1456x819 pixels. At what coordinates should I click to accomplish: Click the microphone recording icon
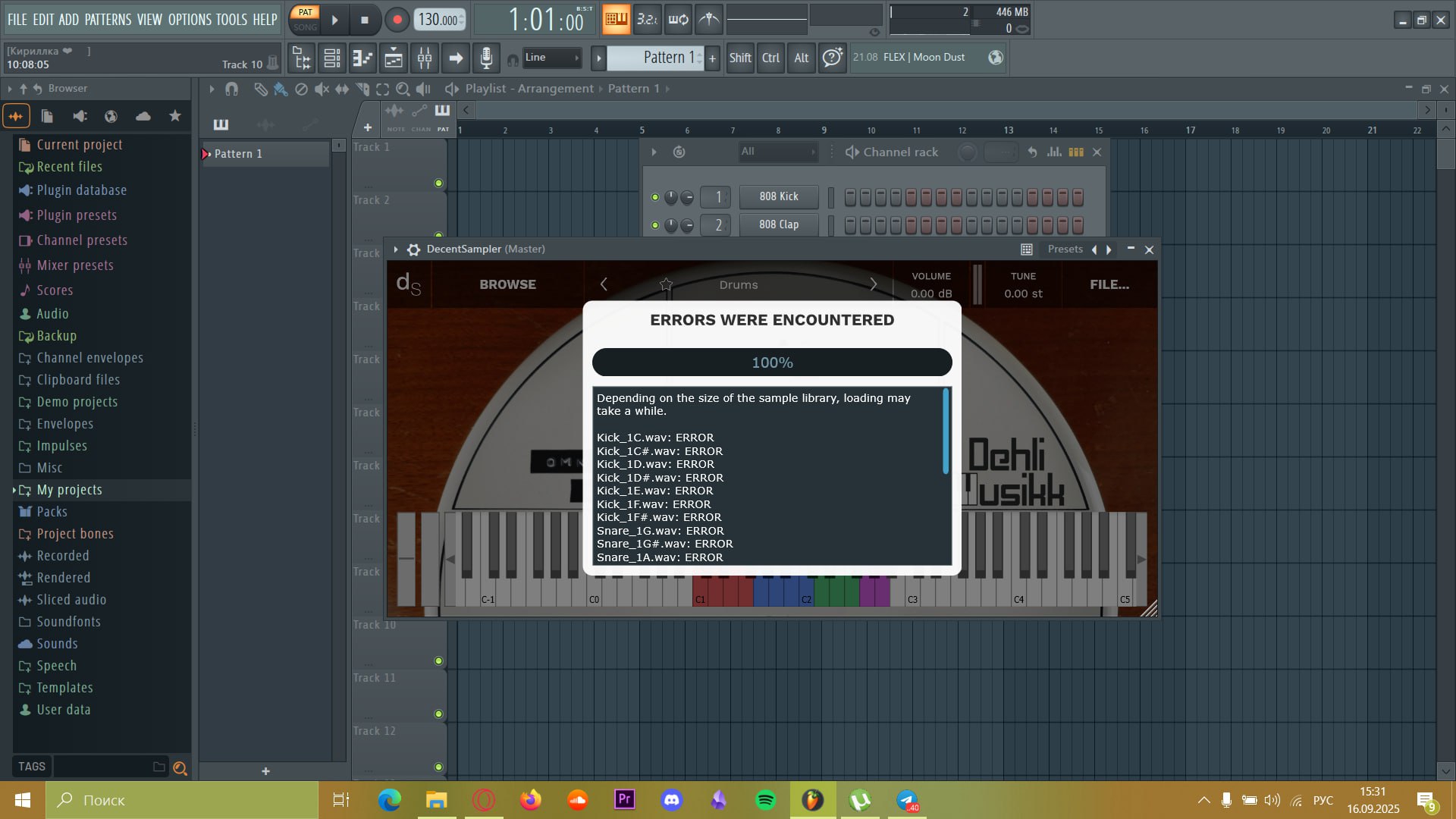pos(486,58)
